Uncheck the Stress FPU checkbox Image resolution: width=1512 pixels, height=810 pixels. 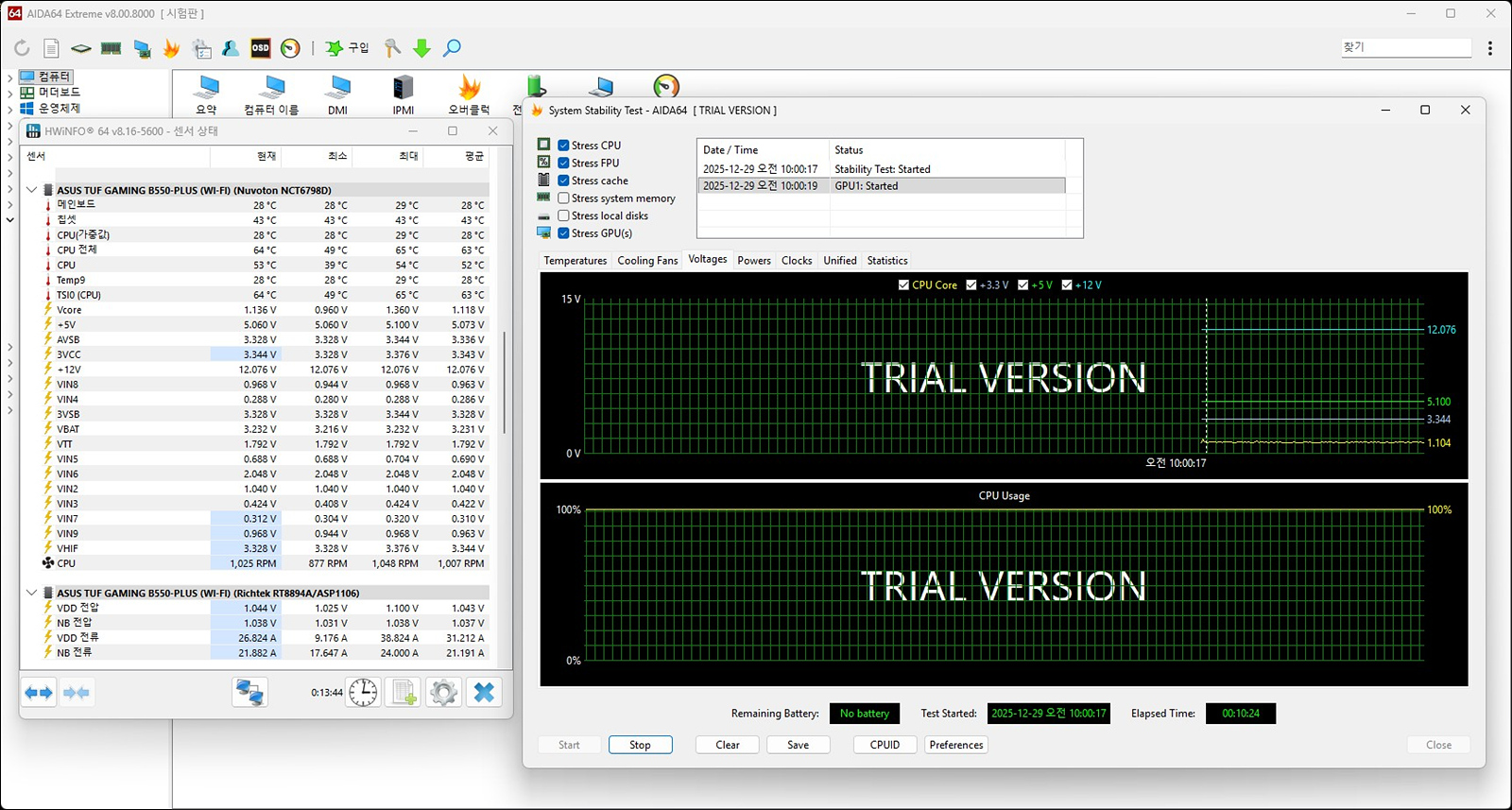(563, 163)
